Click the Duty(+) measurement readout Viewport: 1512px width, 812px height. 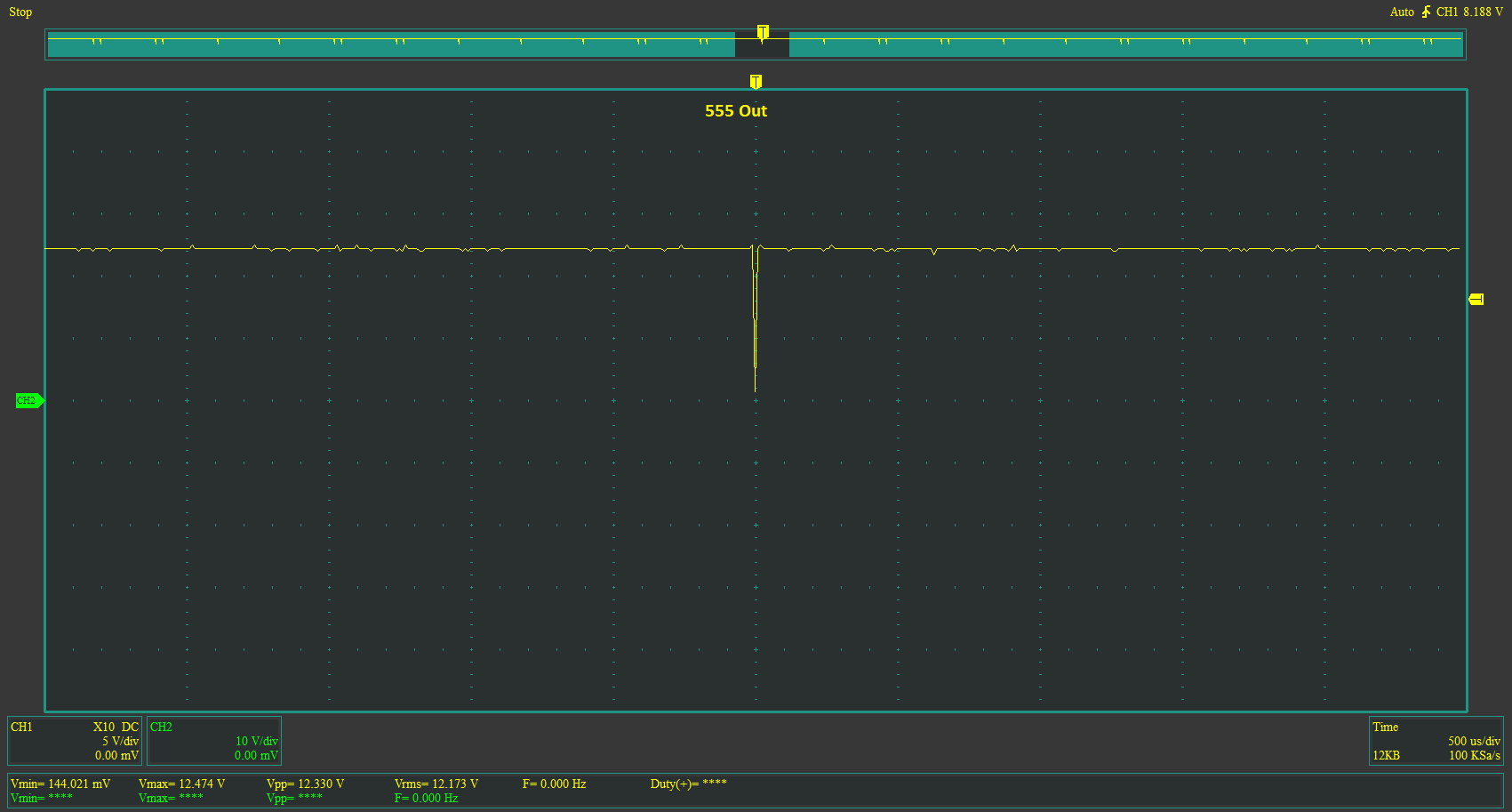coord(688,784)
